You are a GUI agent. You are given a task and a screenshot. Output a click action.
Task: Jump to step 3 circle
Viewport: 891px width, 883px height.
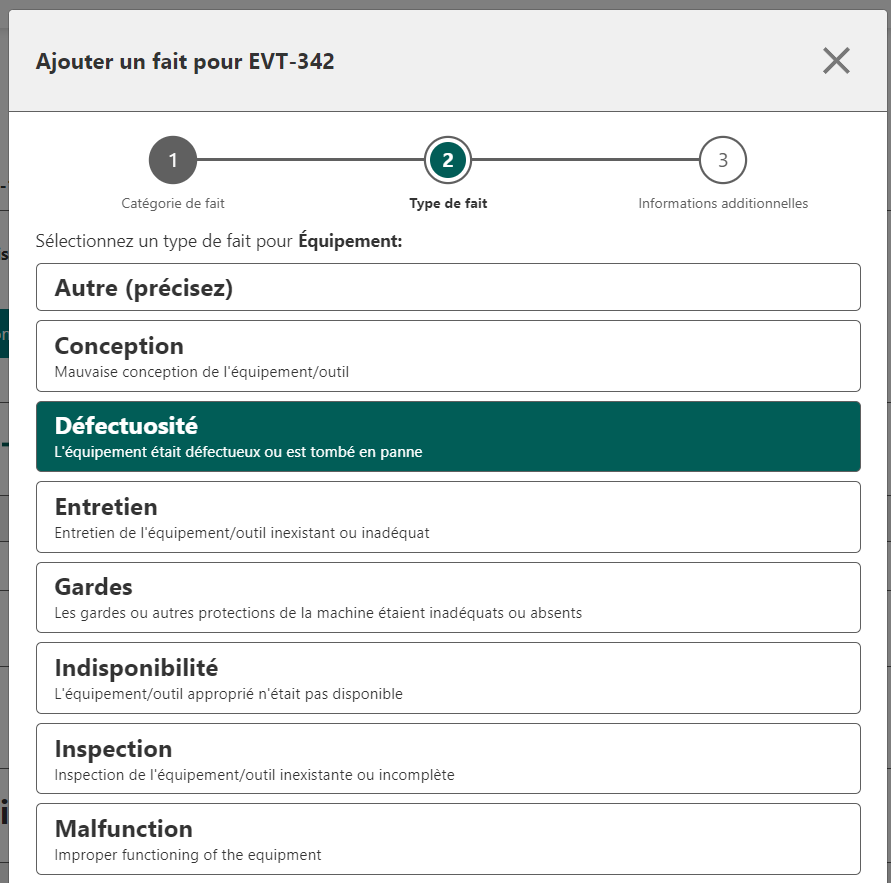[723, 160]
